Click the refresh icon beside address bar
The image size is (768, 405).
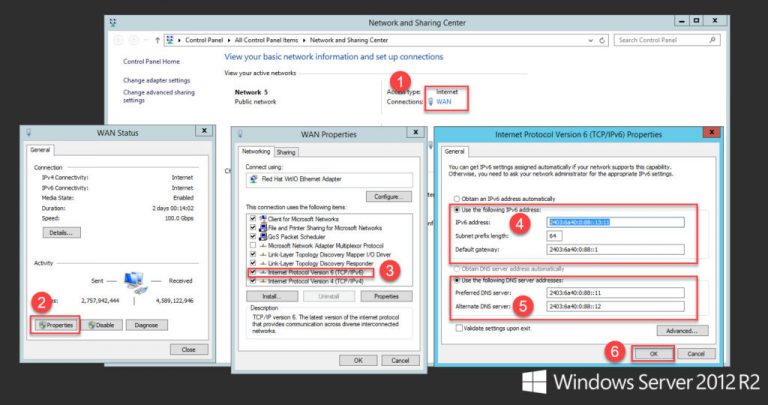[603, 40]
